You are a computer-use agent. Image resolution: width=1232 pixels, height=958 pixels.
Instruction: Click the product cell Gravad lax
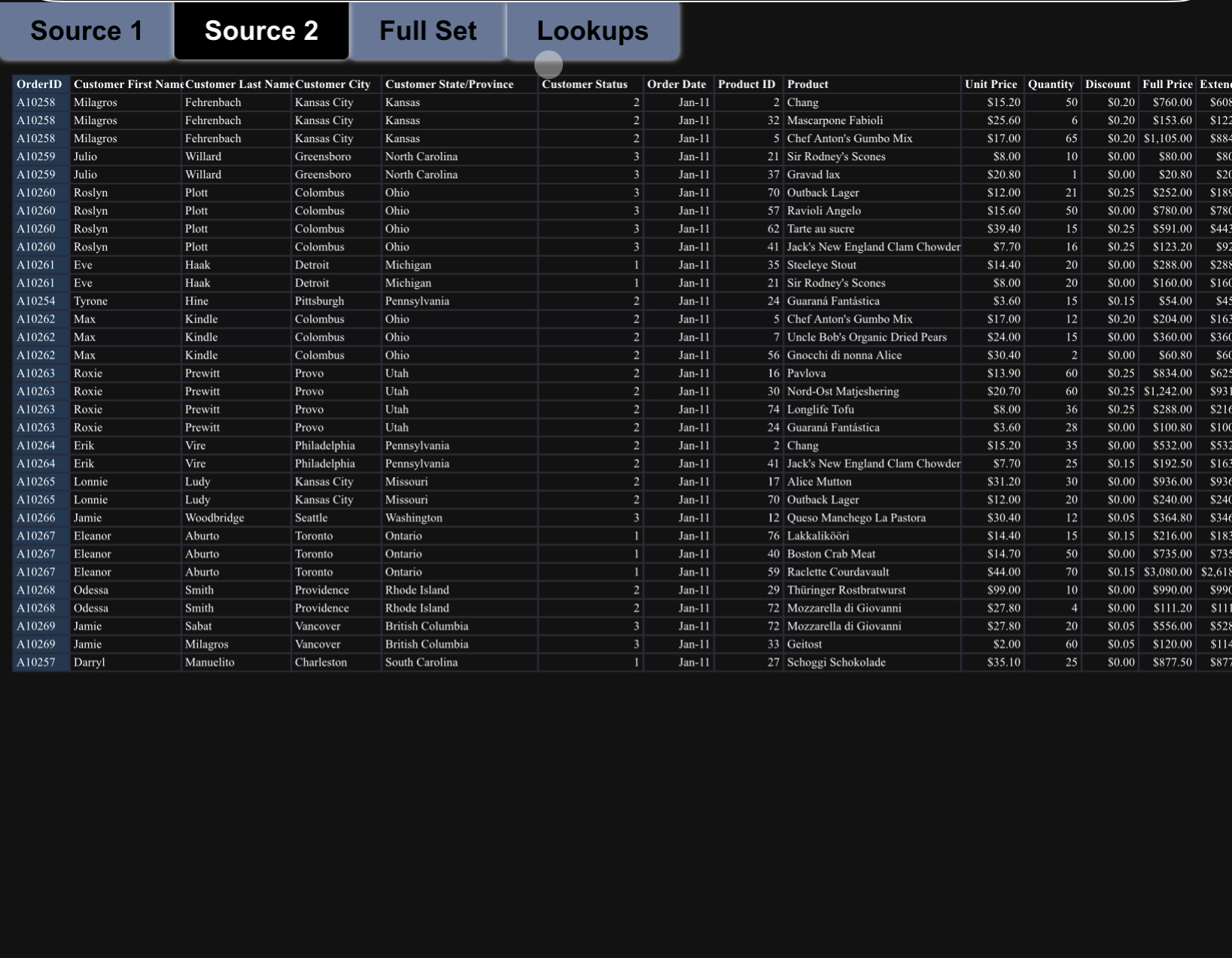(x=872, y=175)
